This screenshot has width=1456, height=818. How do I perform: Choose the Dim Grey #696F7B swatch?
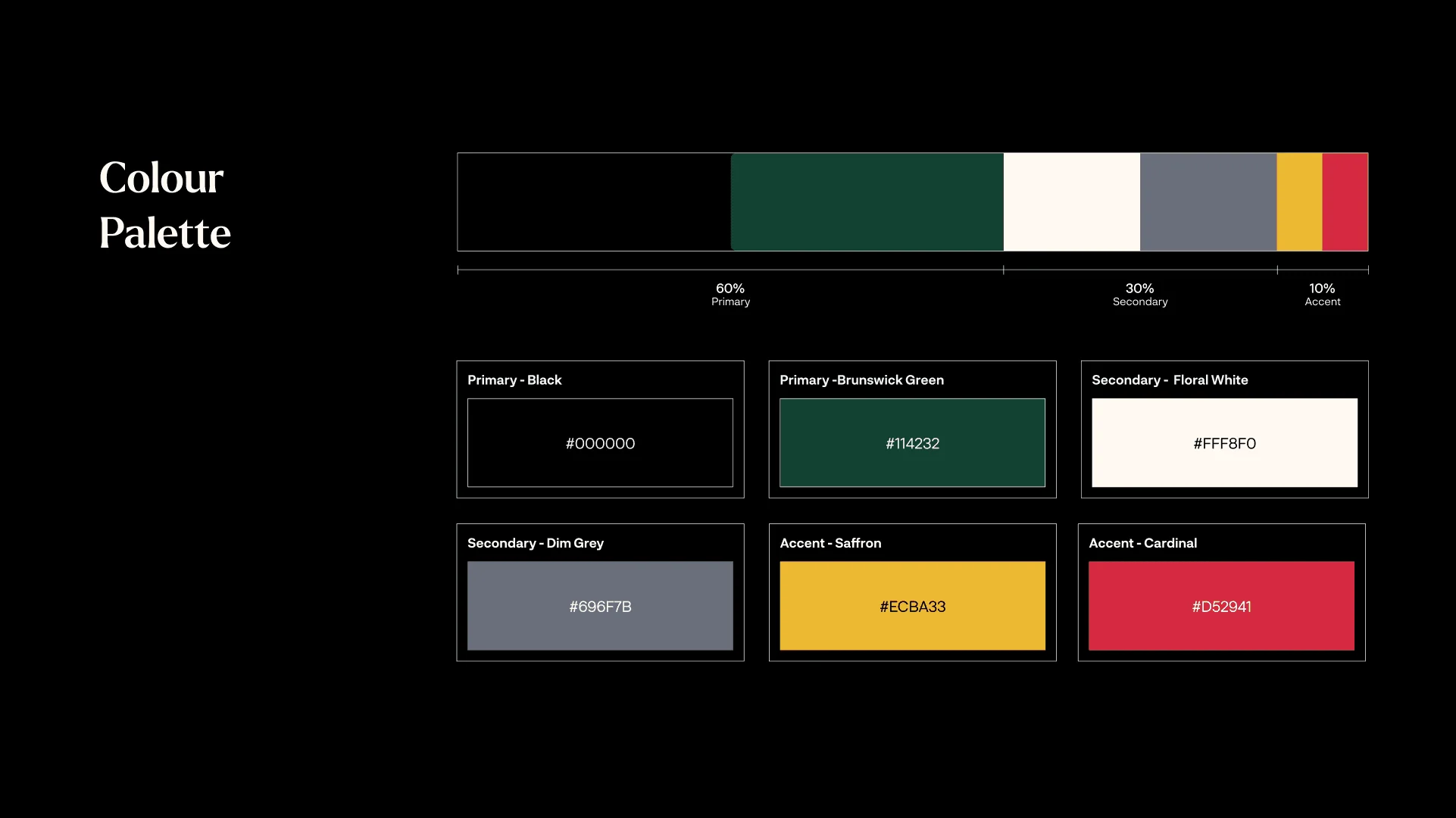tap(600, 606)
